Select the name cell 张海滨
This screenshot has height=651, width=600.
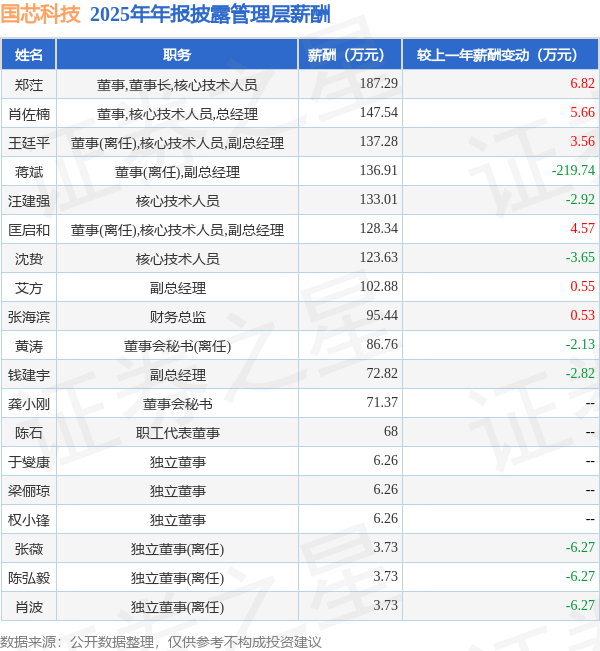(x=29, y=317)
